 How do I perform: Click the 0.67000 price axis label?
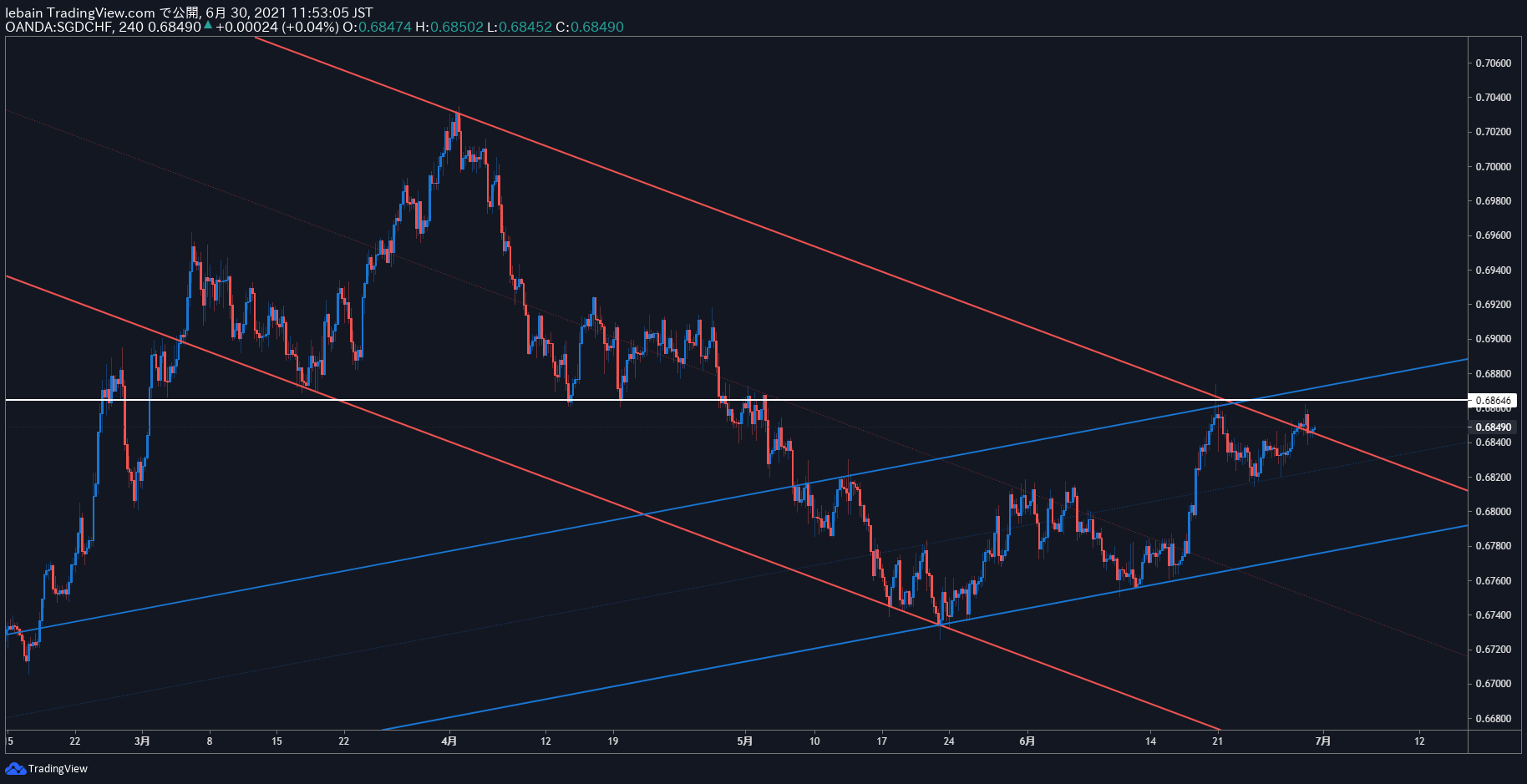[x=1493, y=684]
